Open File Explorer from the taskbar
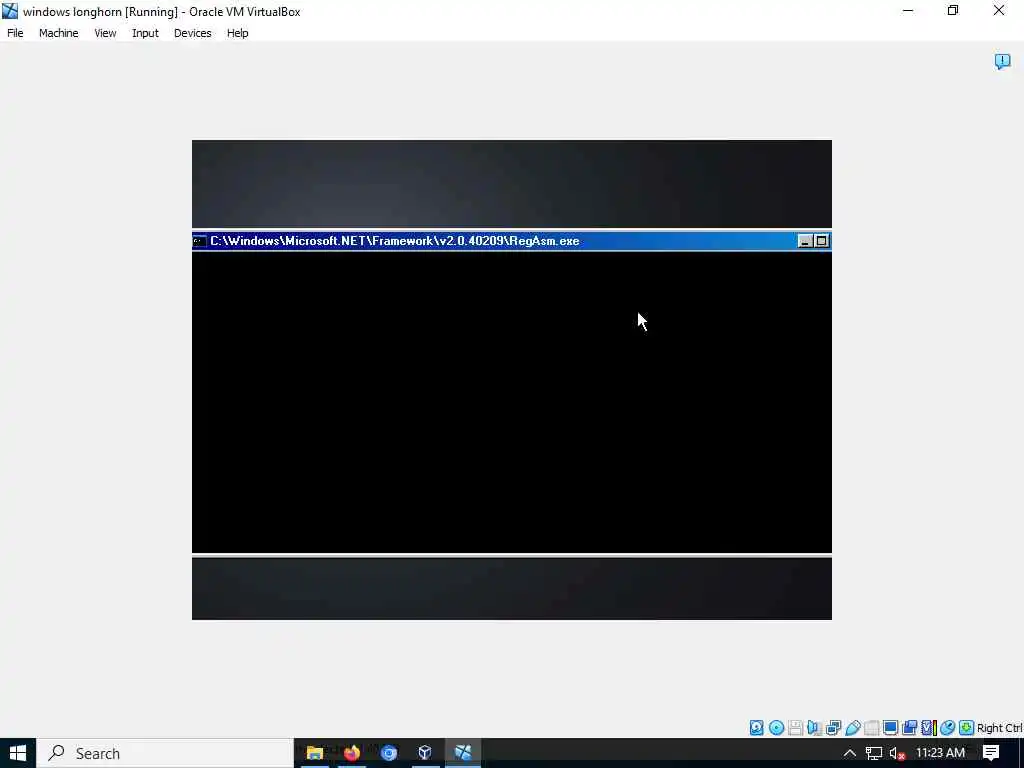Screen dimensions: 1024x768 click(x=315, y=753)
